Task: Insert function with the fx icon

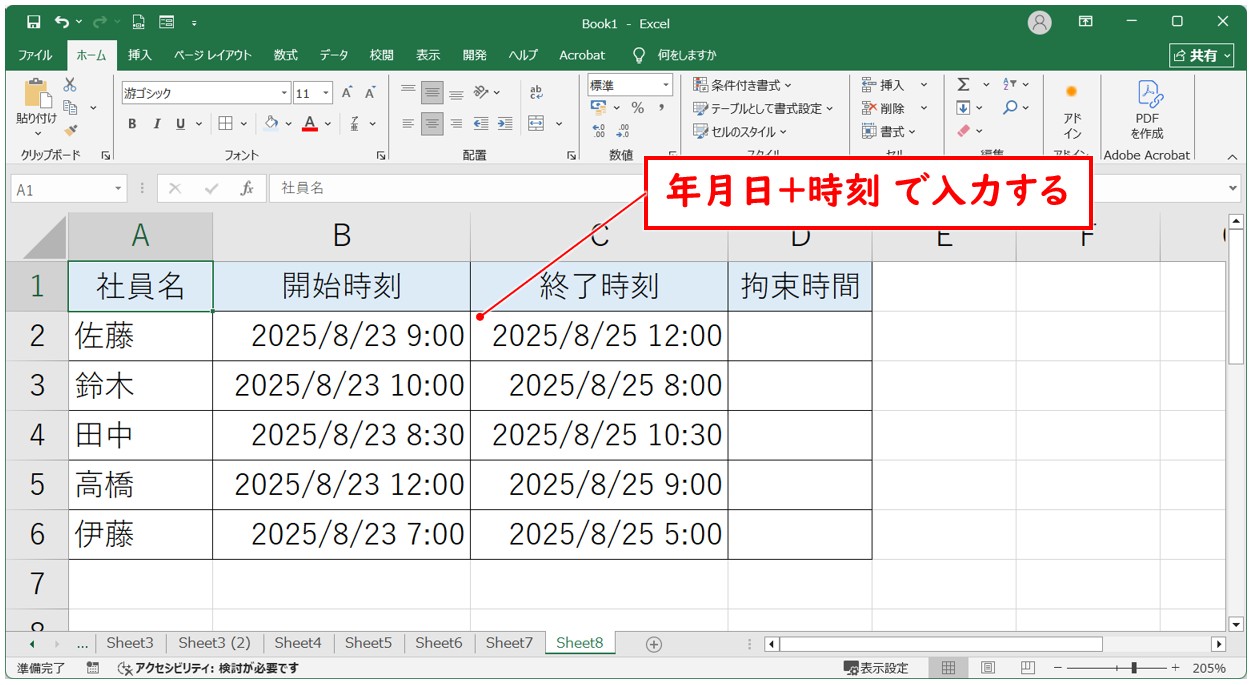Action: pyautogui.click(x=247, y=188)
